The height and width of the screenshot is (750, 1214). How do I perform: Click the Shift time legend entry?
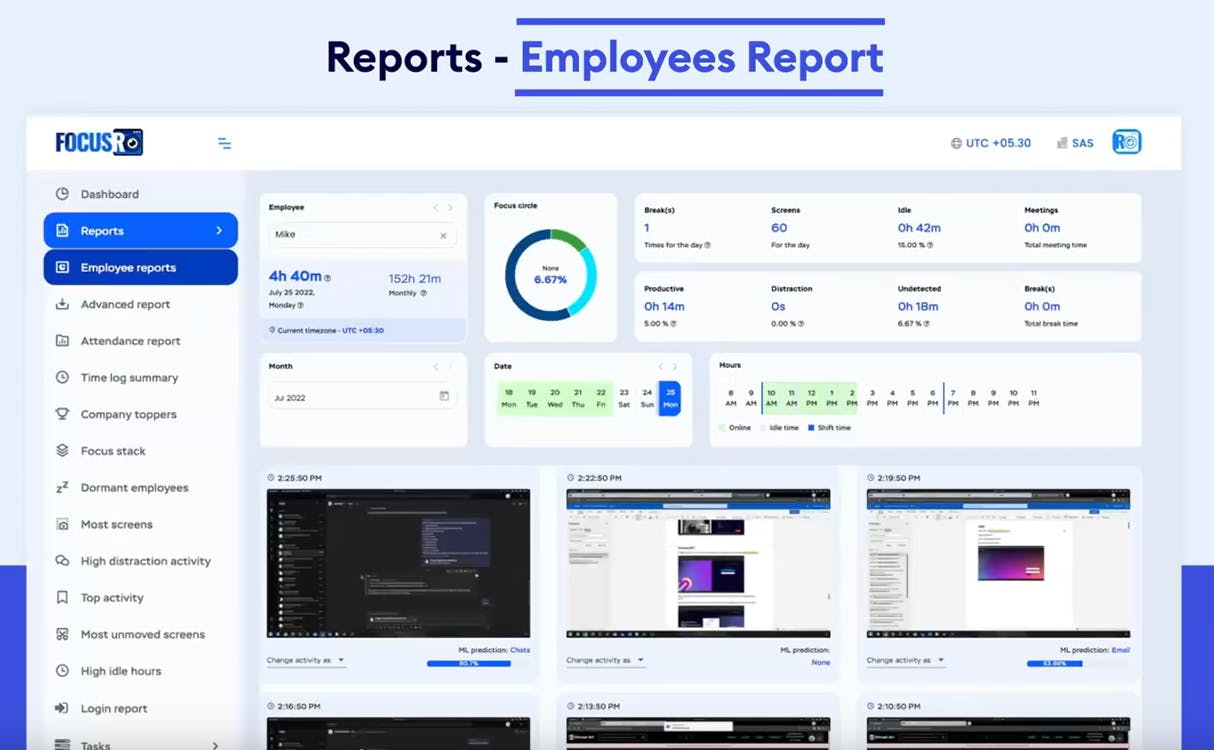(829, 428)
